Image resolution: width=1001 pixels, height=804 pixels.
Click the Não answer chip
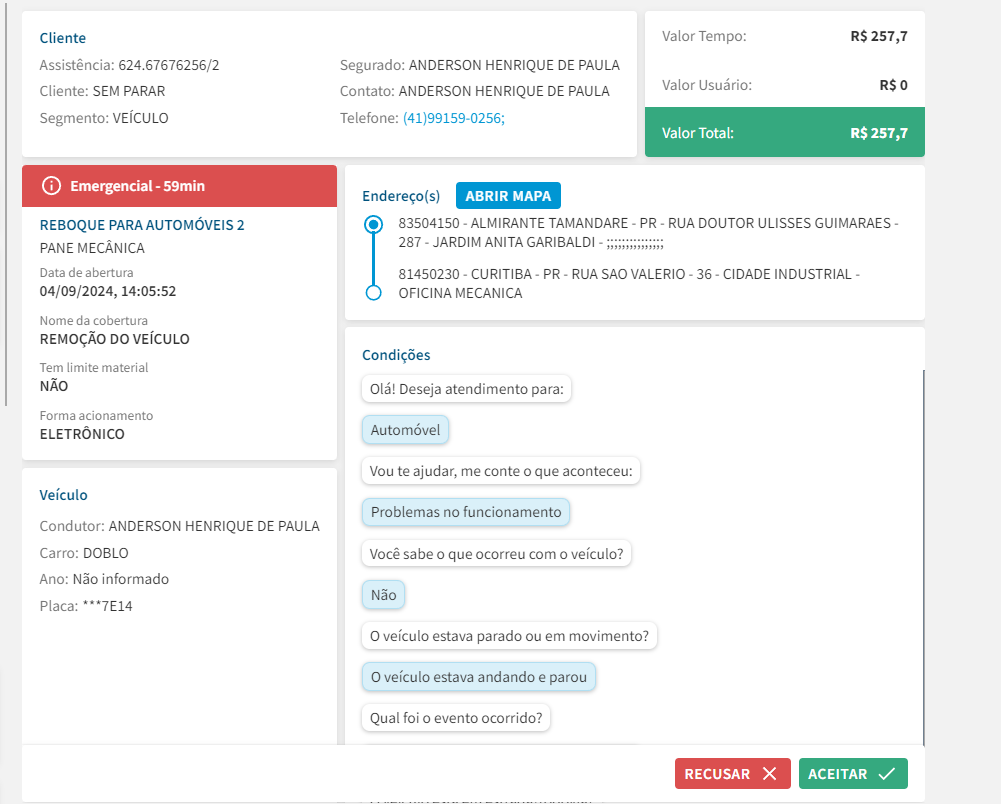click(383, 595)
